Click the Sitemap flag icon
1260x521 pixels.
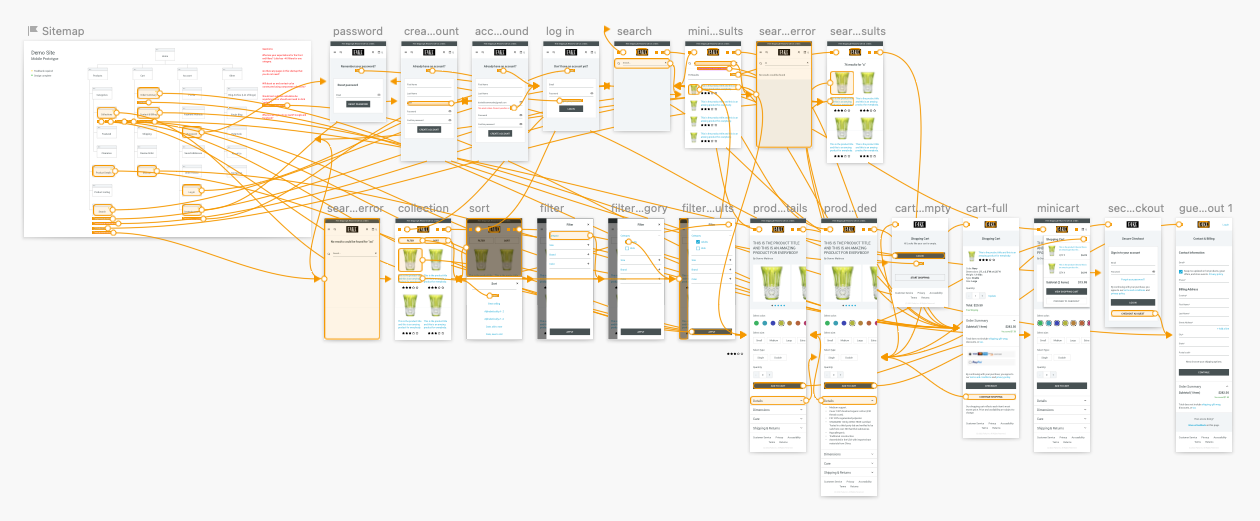(33, 31)
